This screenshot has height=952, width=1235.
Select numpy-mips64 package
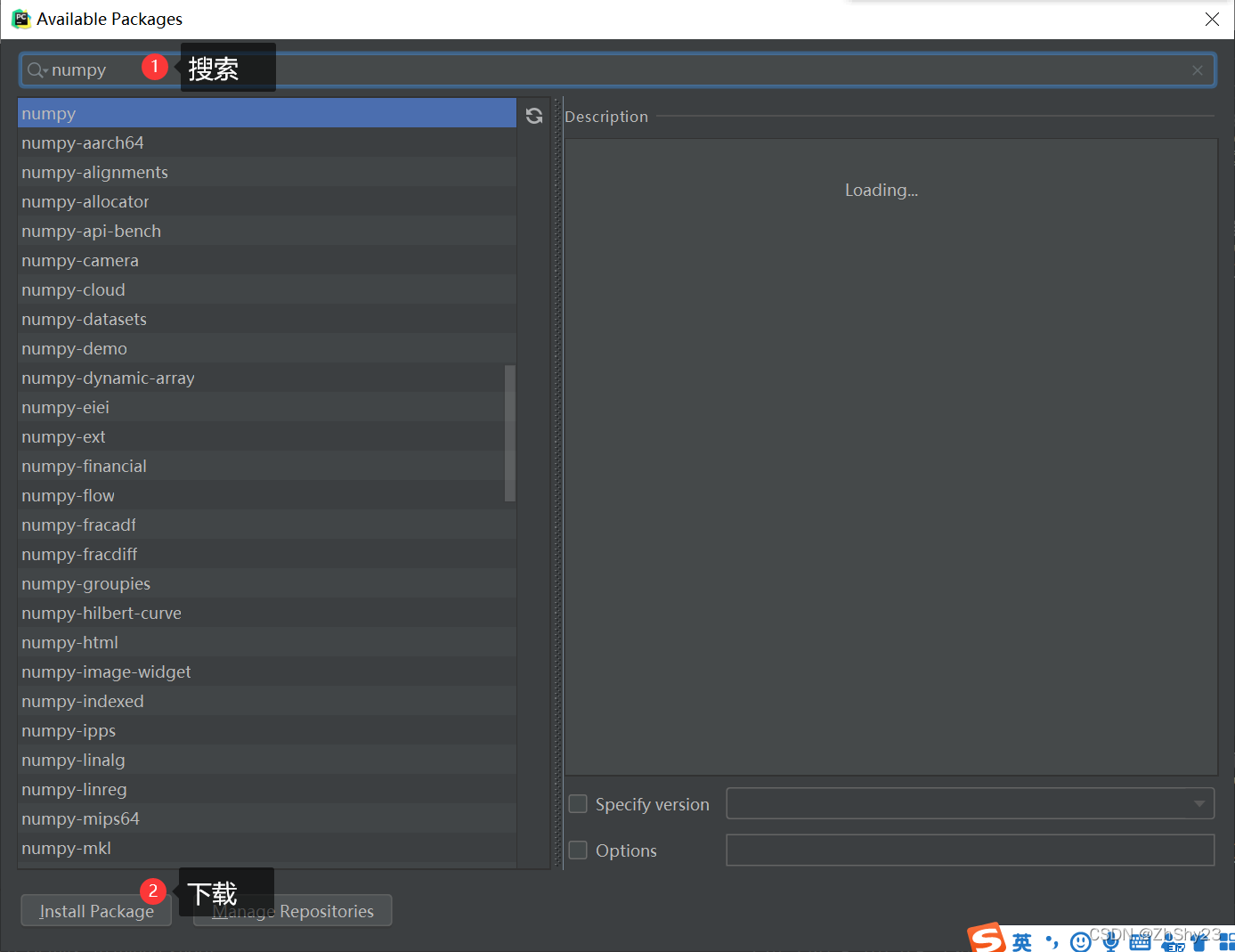pos(267,818)
